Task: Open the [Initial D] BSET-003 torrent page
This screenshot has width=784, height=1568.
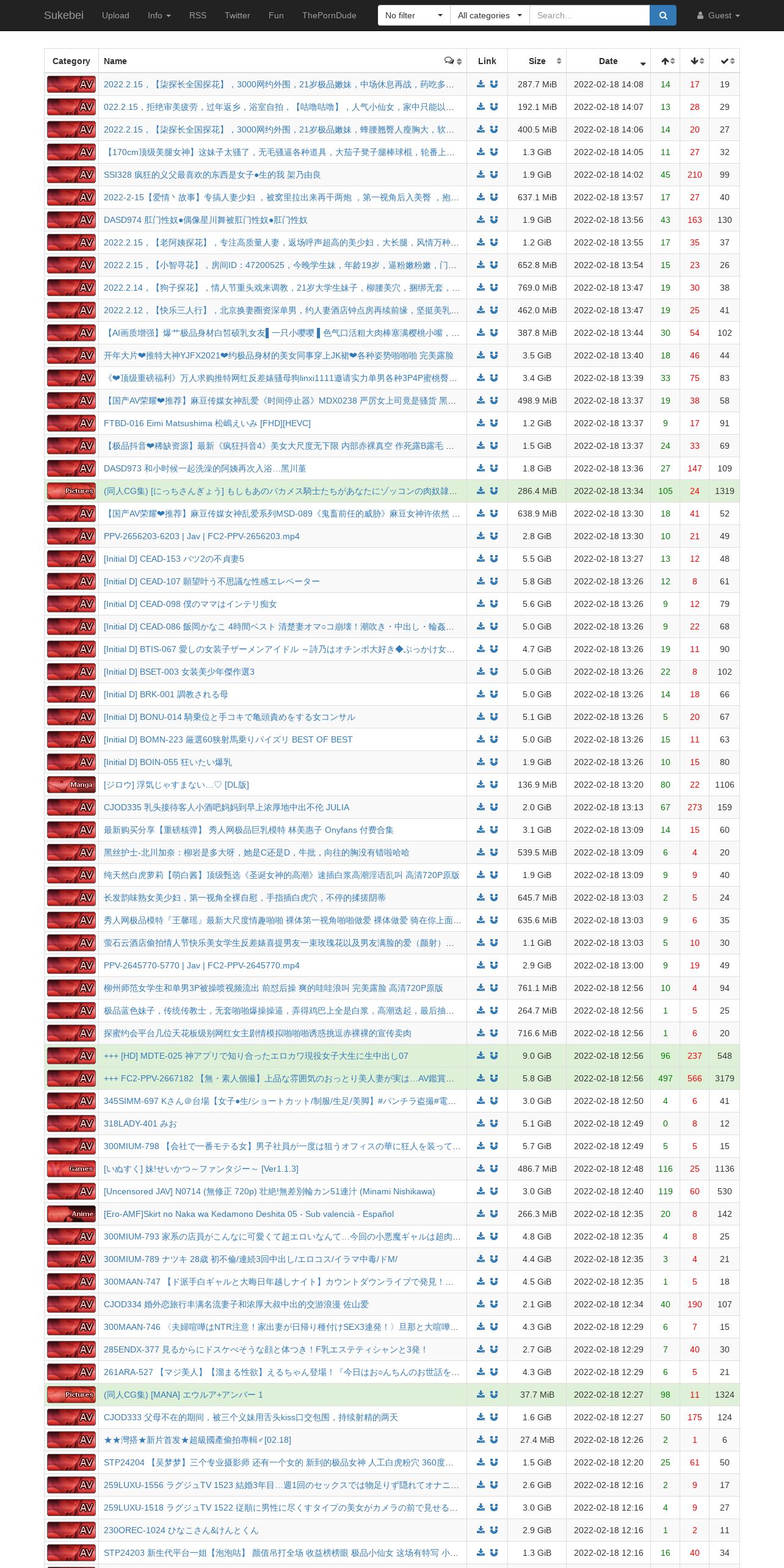Action: pyautogui.click(x=179, y=672)
